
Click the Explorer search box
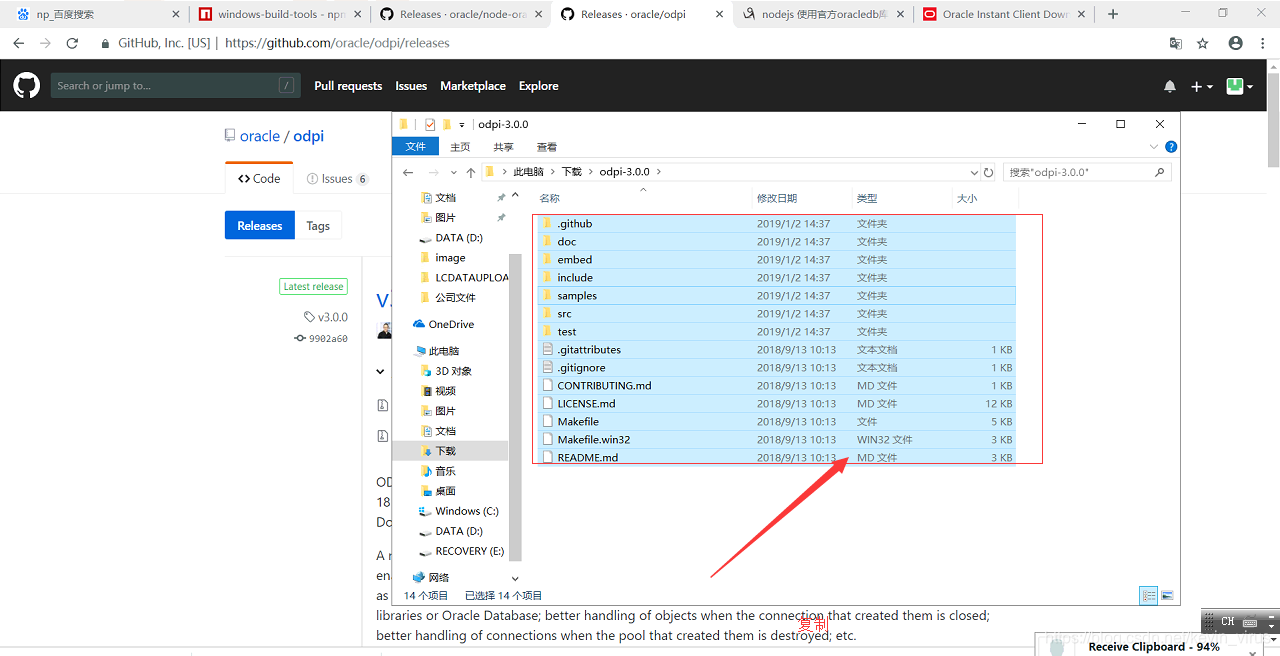1087,172
